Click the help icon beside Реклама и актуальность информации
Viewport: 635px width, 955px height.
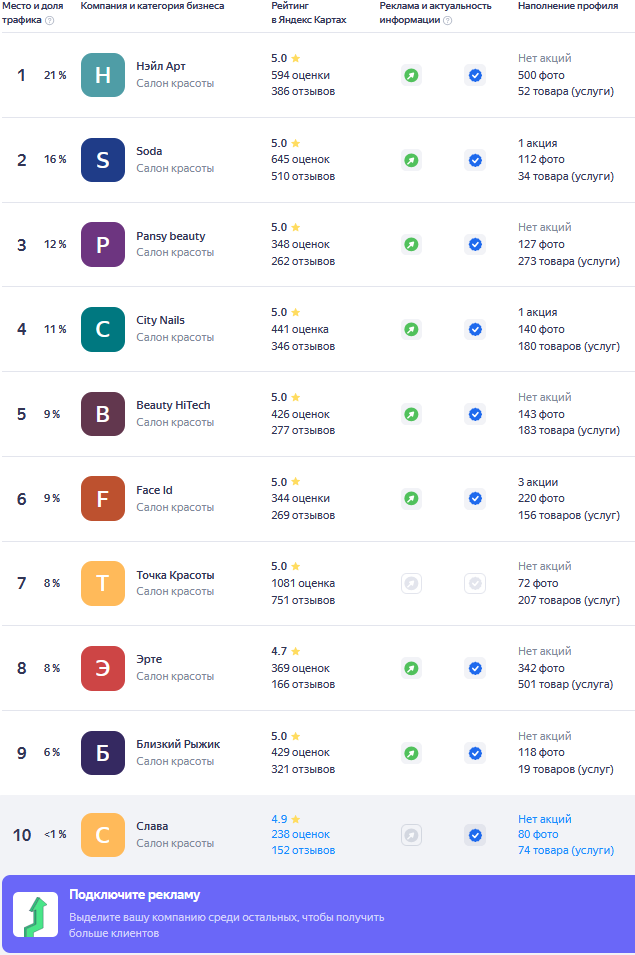pyautogui.click(x=447, y=20)
